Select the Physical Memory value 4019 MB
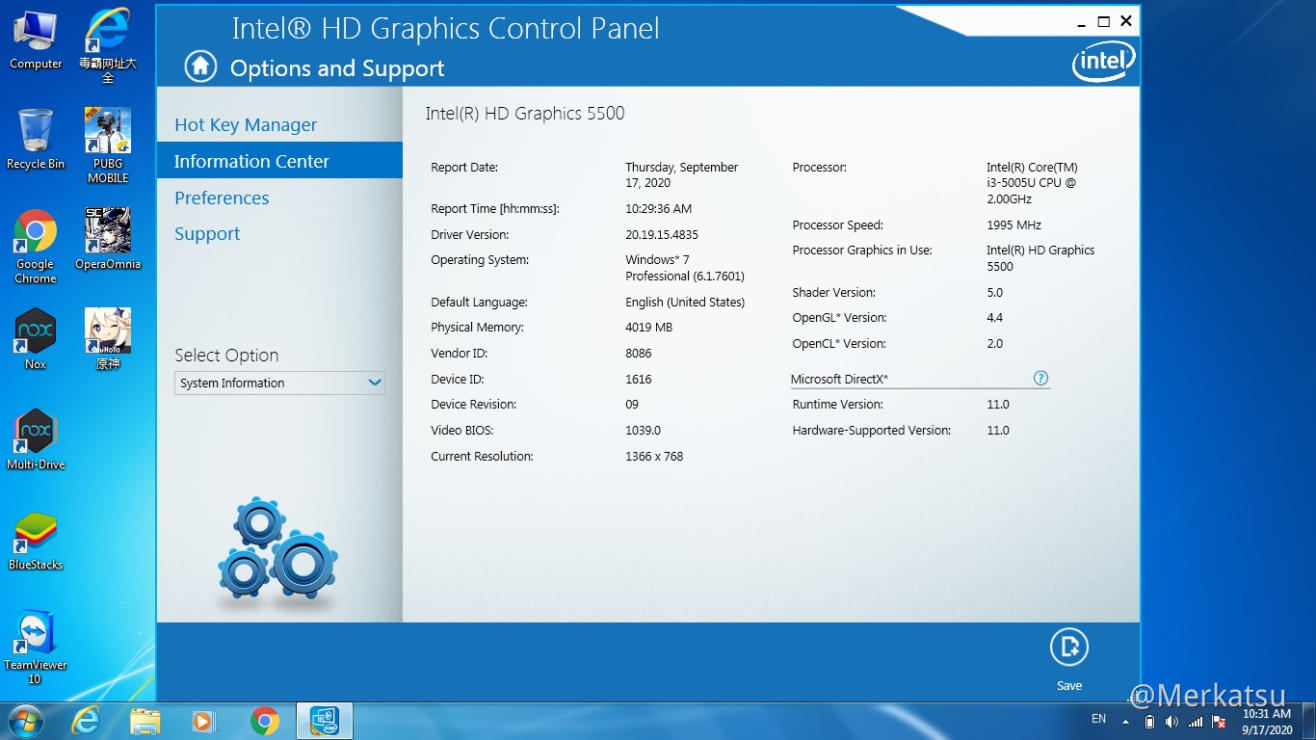Image resolution: width=1316 pixels, height=740 pixels. pos(649,328)
